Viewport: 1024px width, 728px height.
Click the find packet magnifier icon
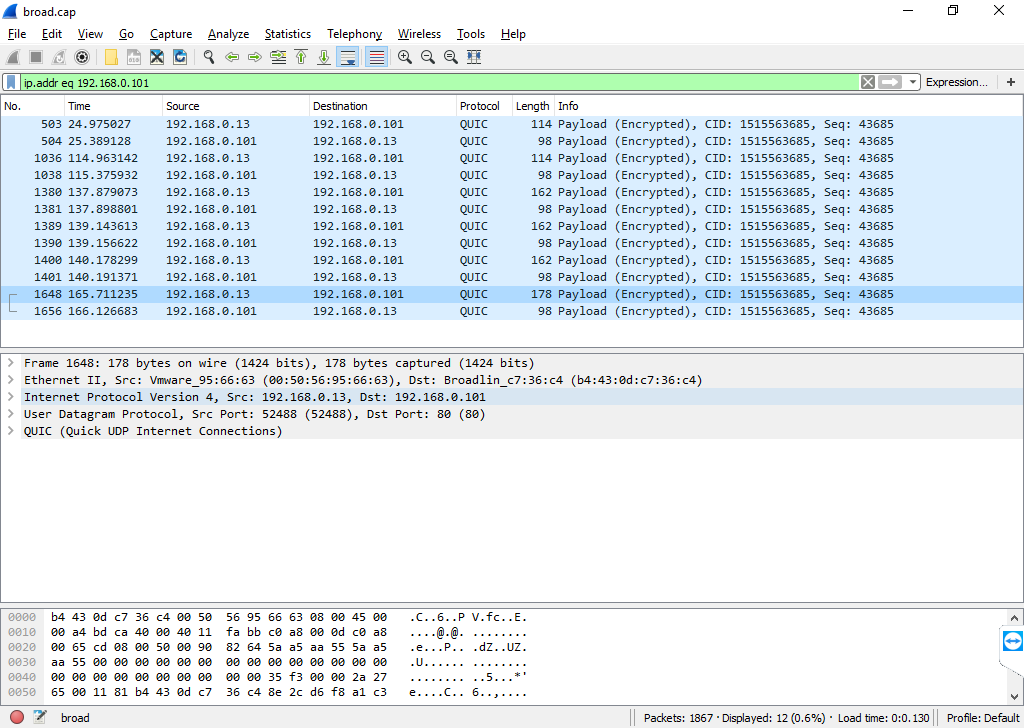pyautogui.click(x=208, y=57)
